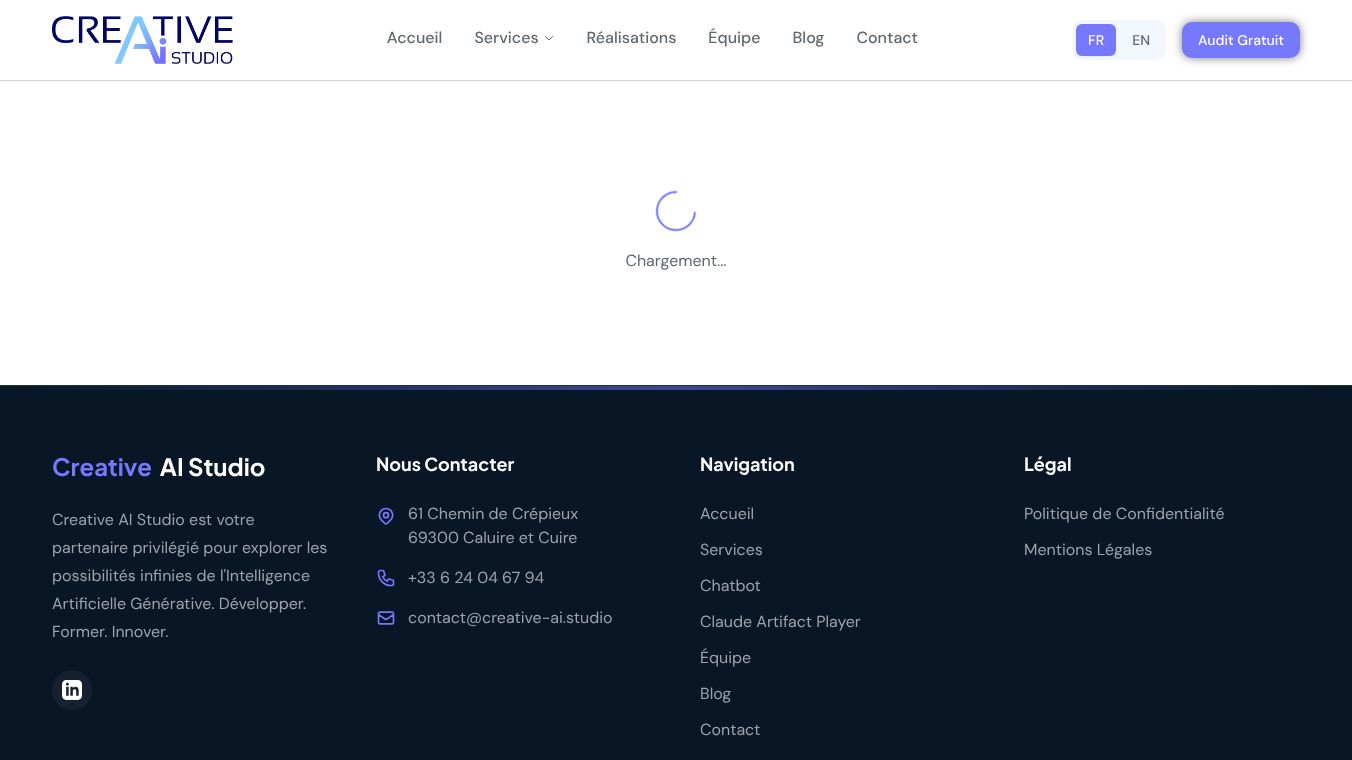Click the loading spinner circle
The height and width of the screenshot is (760, 1352).
pyautogui.click(x=676, y=211)
